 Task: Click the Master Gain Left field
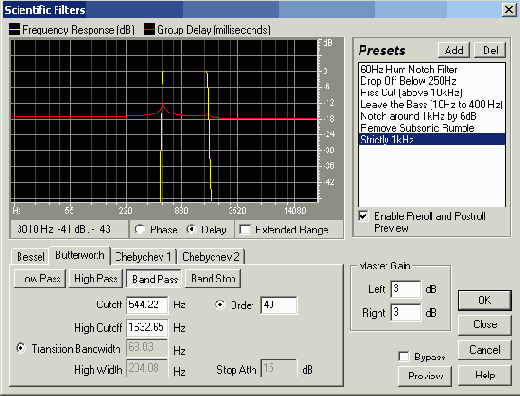point(406,289)
